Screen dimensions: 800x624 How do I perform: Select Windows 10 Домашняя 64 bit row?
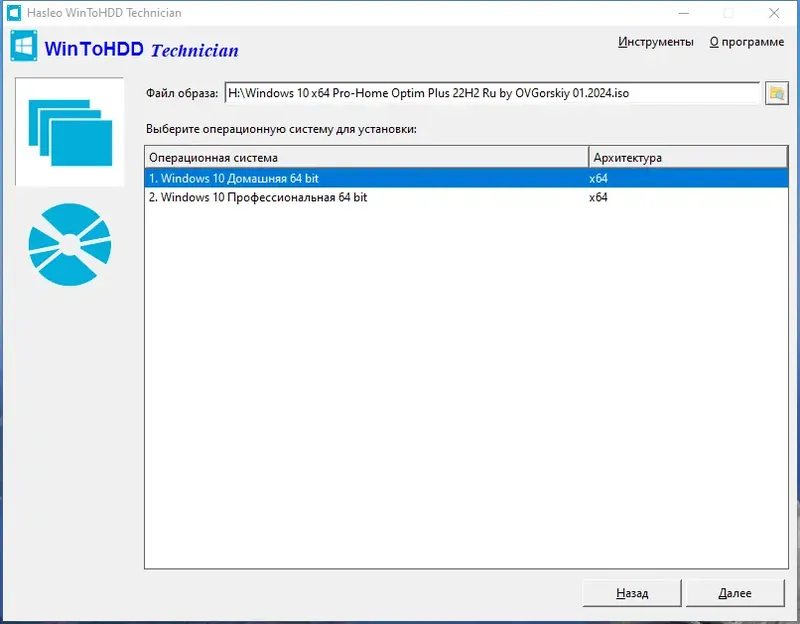point(466,178)
